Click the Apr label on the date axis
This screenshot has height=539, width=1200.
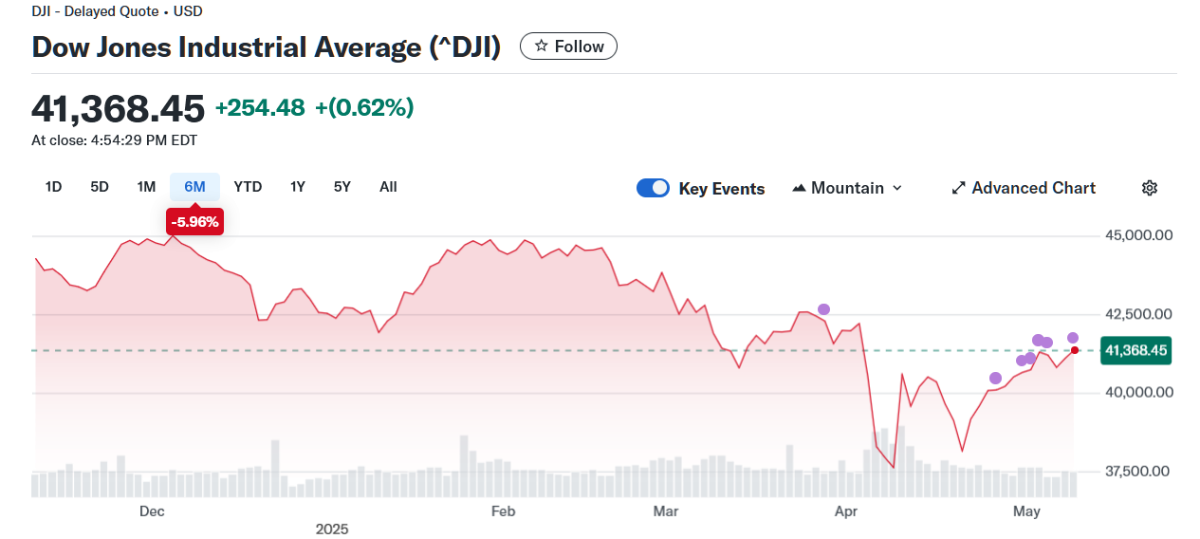coord(847,511)
